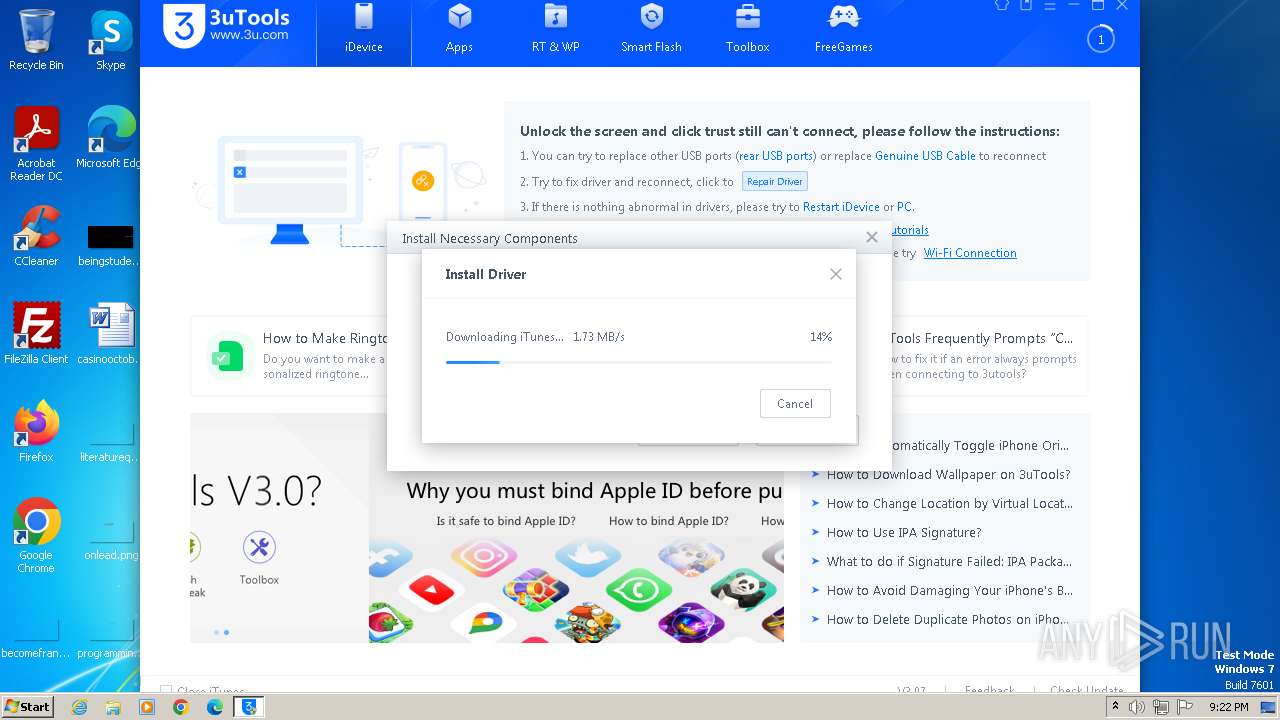
Task: Open the rear USB ports link
Action: pos(776,156)
